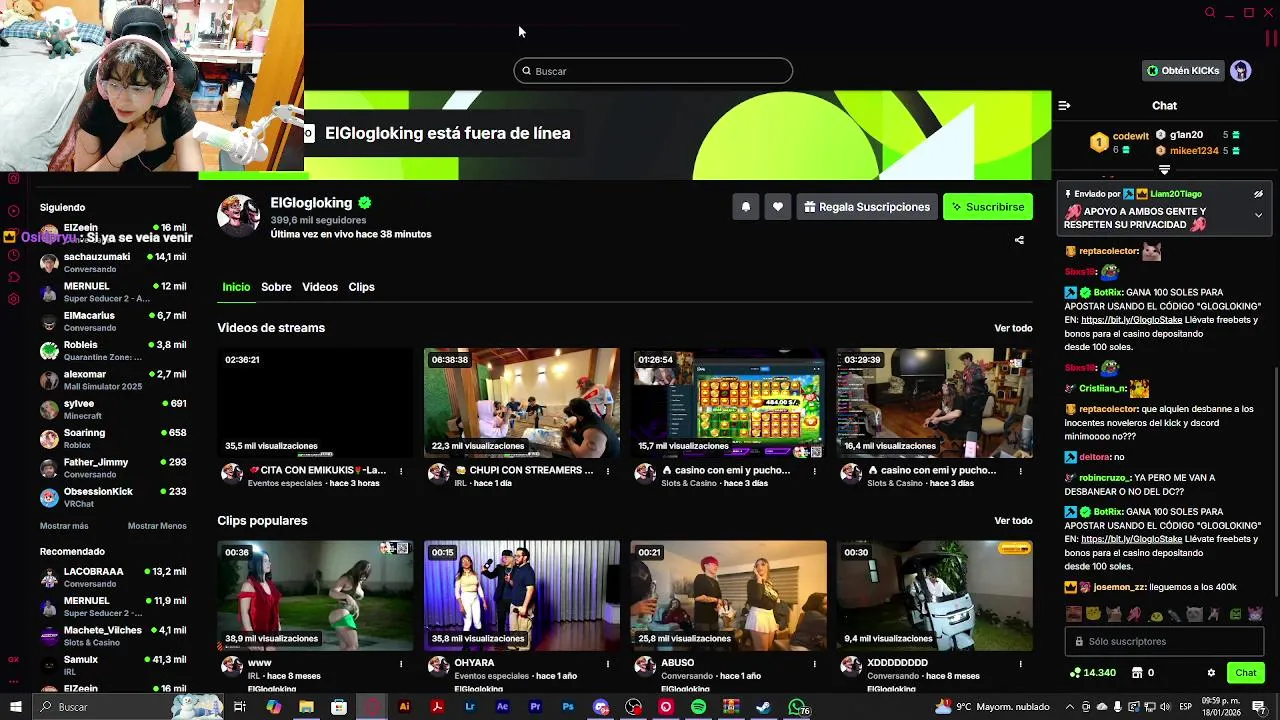The width and height of the screenshot is (1280, 720).
Task: Open options menu for CITA CON EMIKUKIS video
Action: [401, 471]
